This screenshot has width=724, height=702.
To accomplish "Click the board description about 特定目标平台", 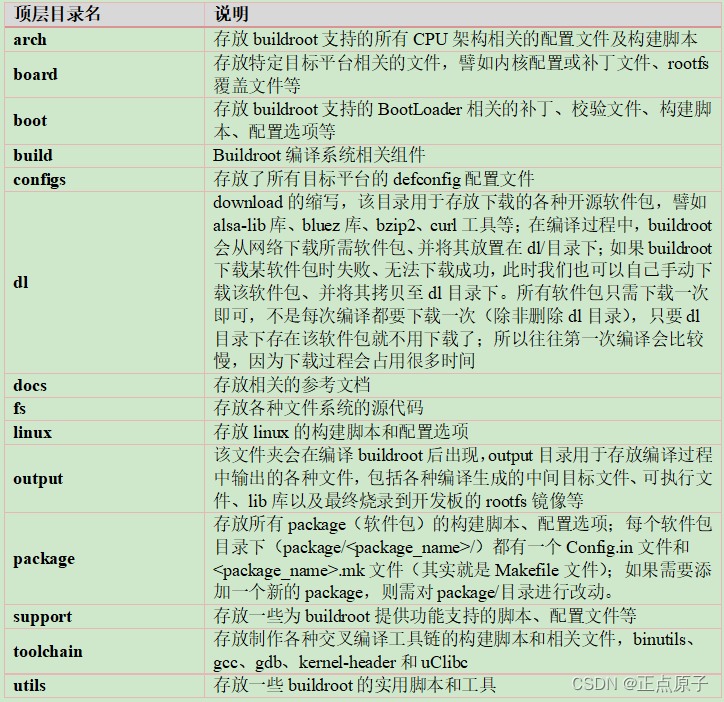I will (463, 74).
